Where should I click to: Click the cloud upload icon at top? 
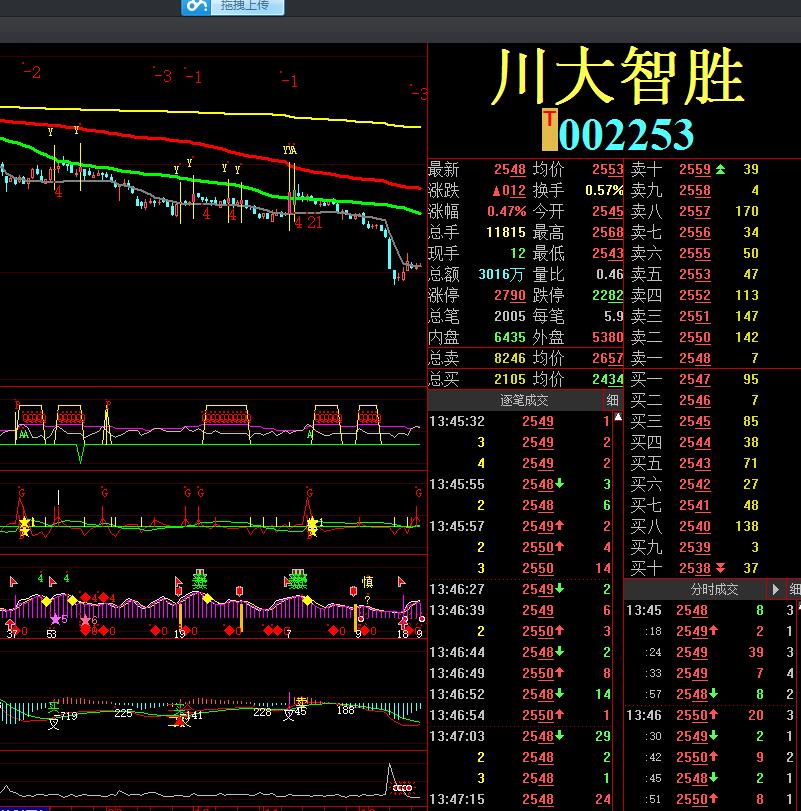195,6
